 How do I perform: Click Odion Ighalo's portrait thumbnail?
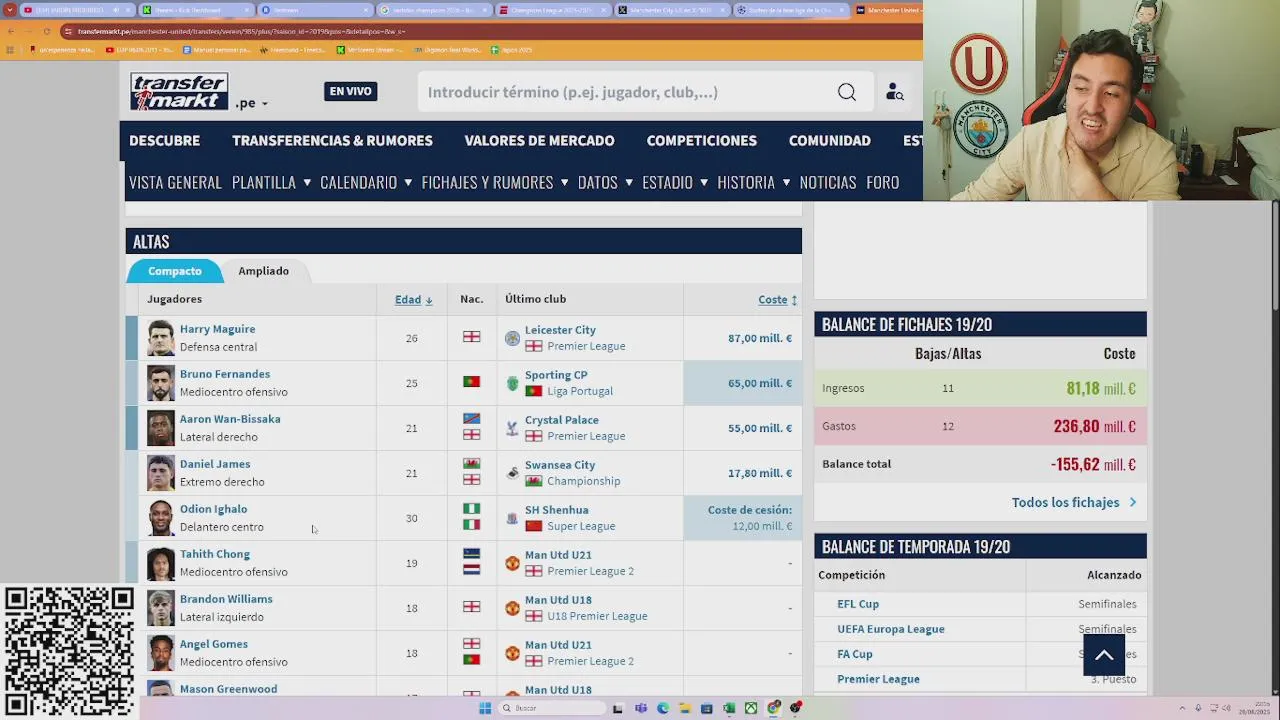point(161,518)
